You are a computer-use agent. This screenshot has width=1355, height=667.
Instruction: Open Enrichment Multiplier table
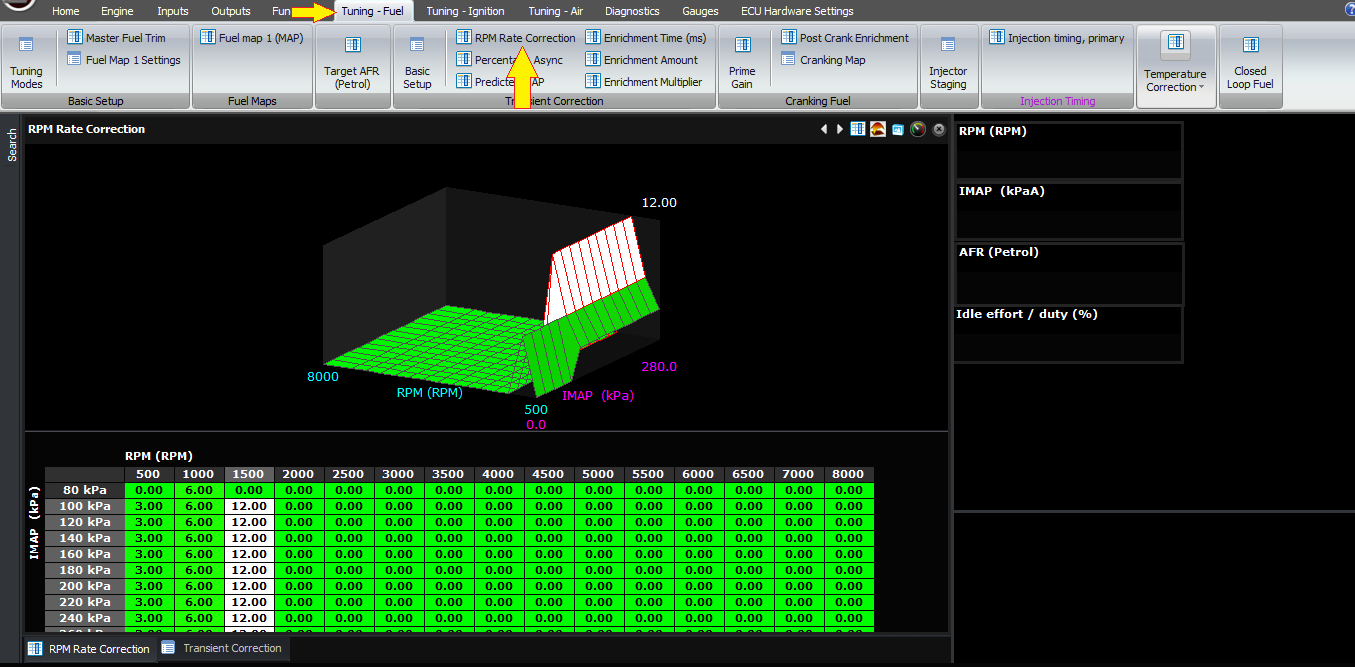(x=644, y=82)
